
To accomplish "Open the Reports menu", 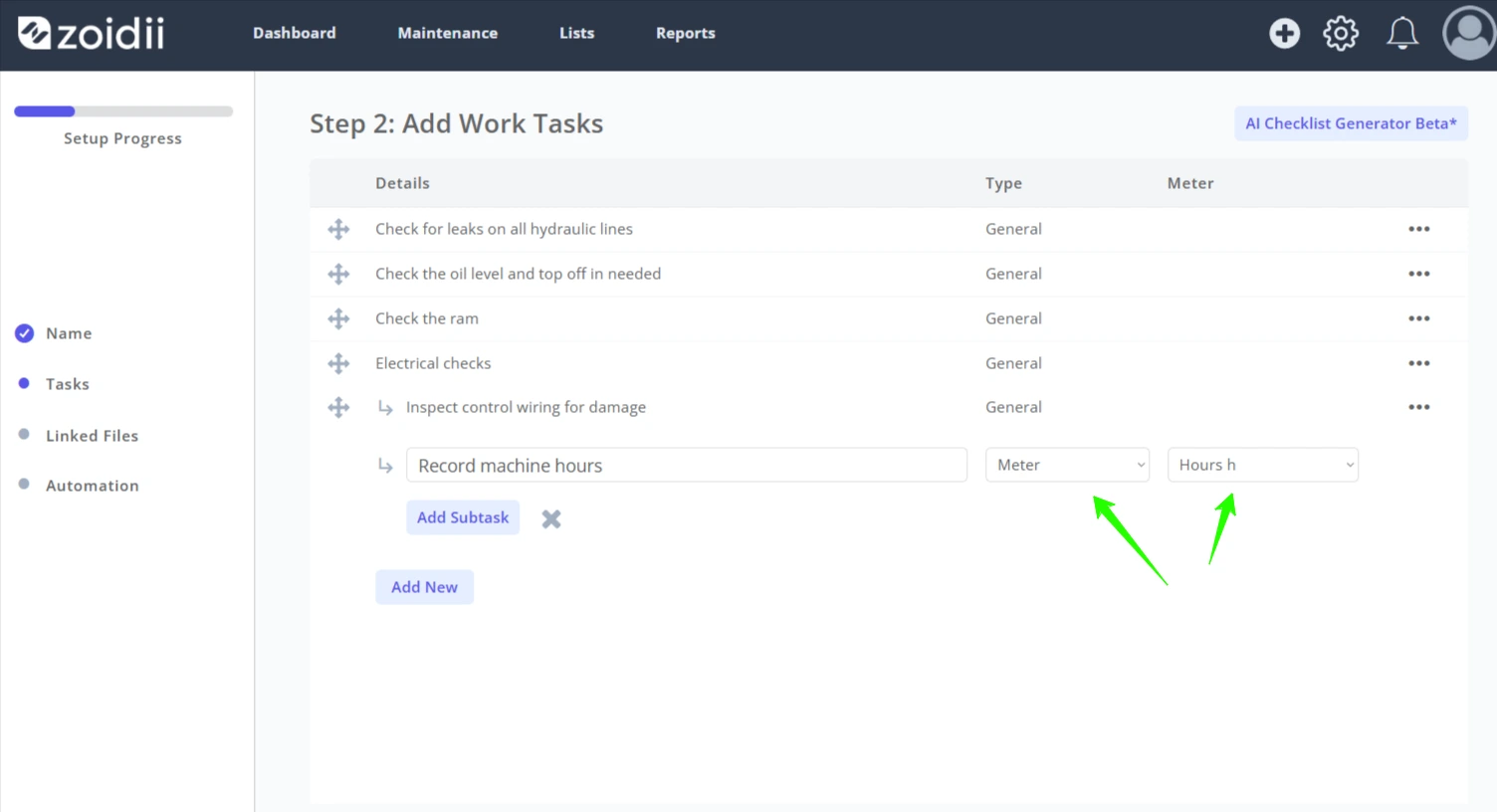I will tap(686, 33).
